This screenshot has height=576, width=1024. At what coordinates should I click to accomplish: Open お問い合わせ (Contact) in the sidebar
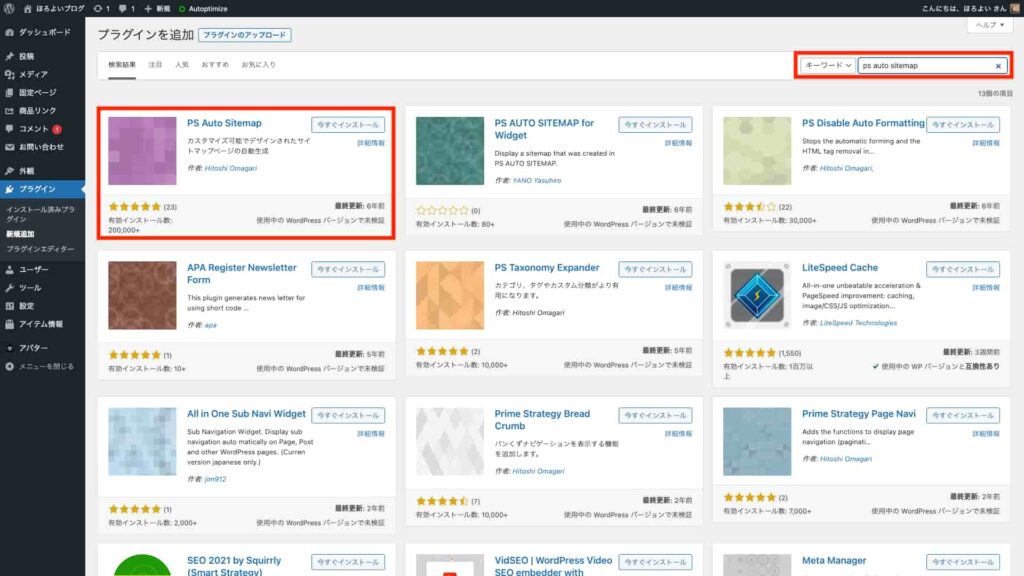[x=42, y=147]
